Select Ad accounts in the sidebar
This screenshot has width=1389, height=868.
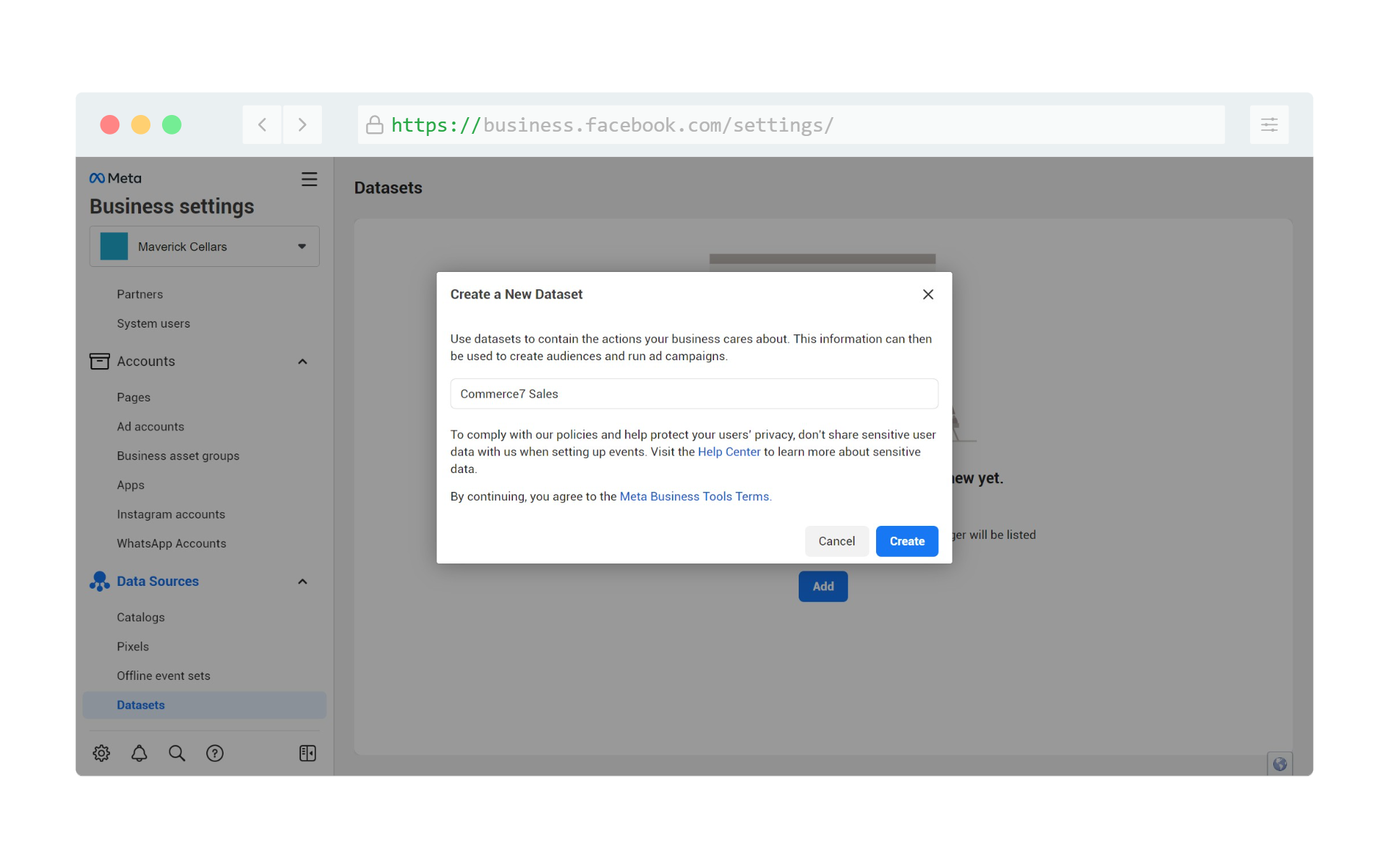pos(150,427)
